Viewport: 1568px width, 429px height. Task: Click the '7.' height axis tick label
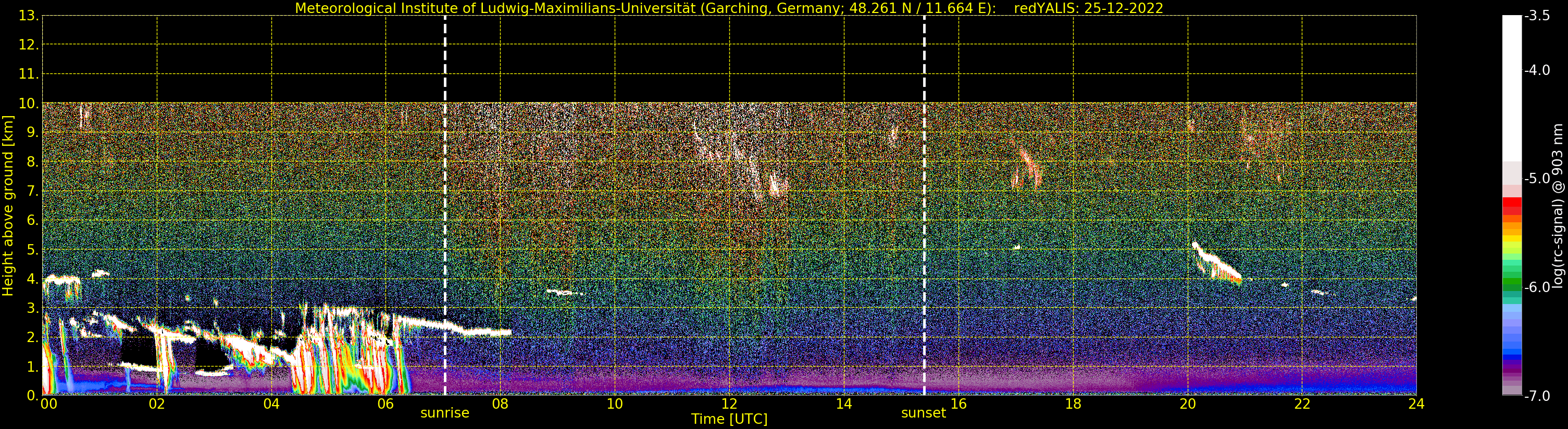pyautogui.click(x=33, y=191)
